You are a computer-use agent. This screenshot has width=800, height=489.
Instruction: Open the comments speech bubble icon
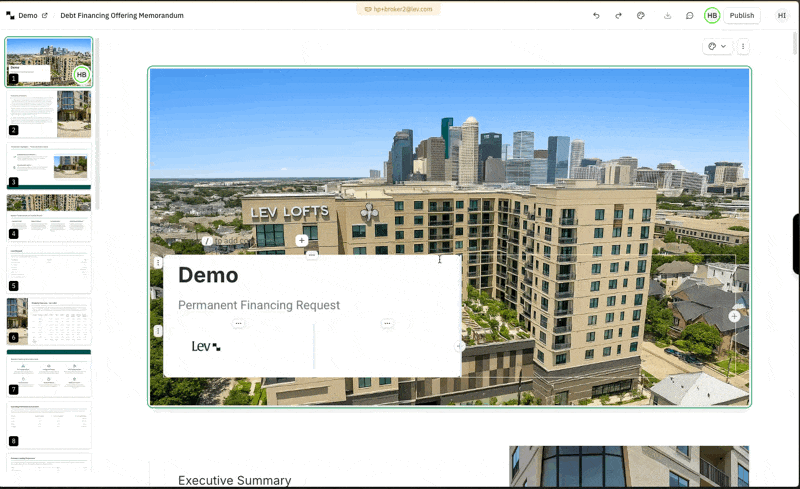pos(689,16)
